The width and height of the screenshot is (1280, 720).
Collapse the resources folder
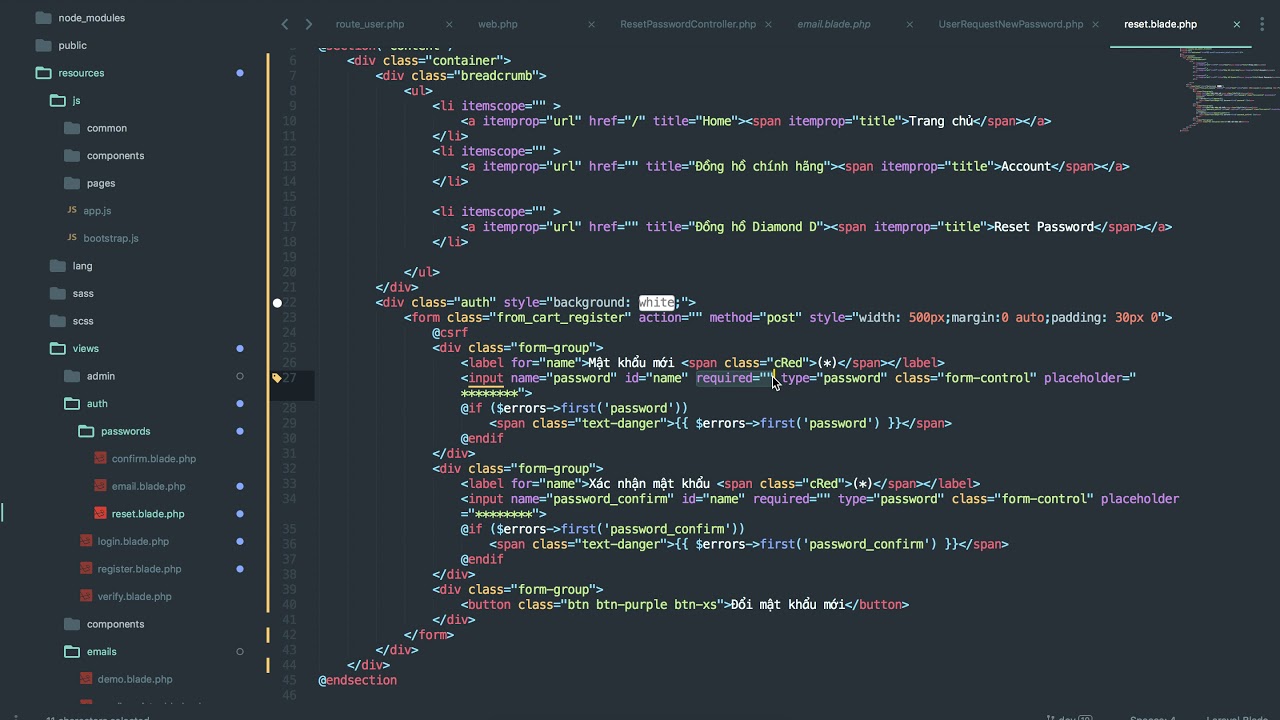(43, 73)
